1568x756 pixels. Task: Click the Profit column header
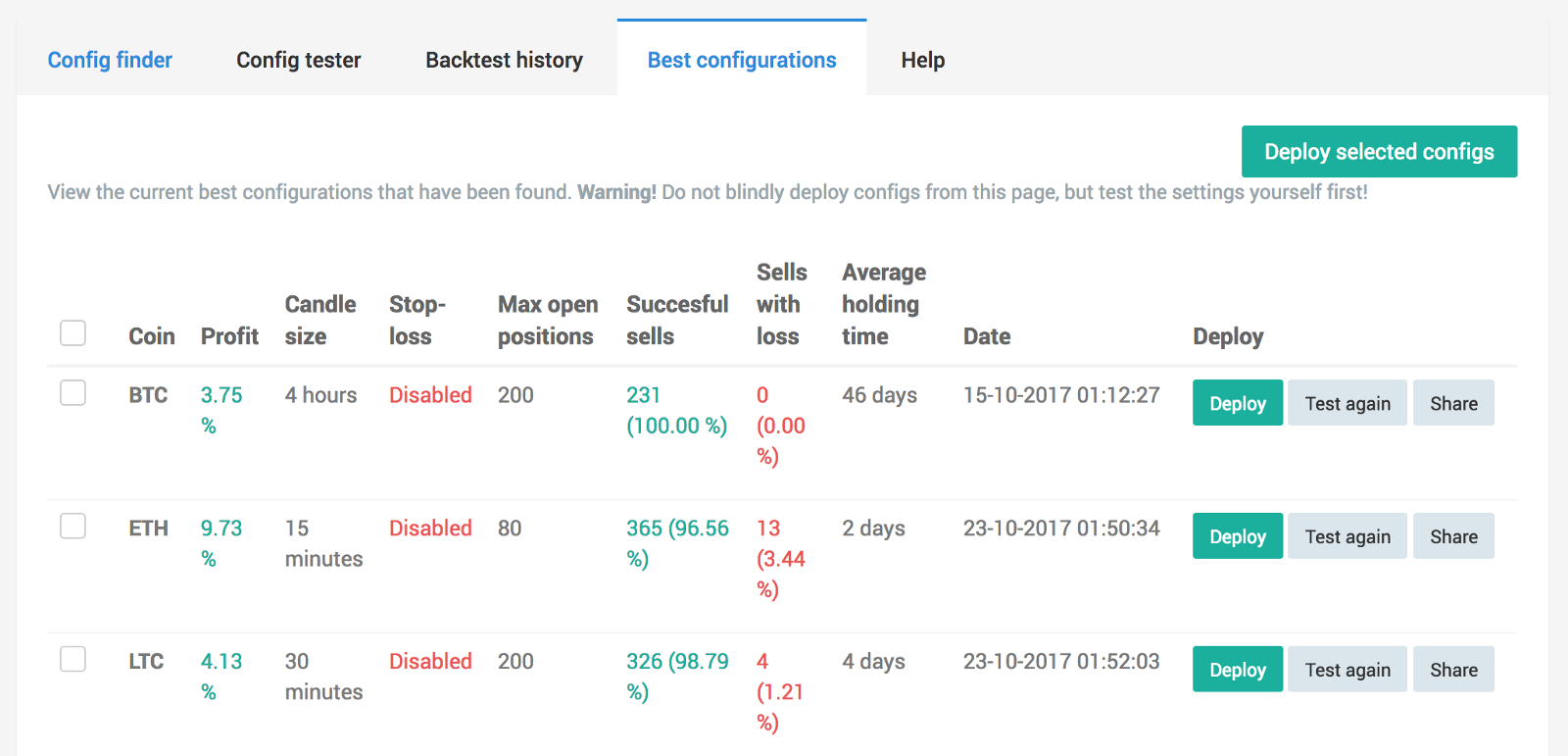pyautogui.click(x=229, y=336)
